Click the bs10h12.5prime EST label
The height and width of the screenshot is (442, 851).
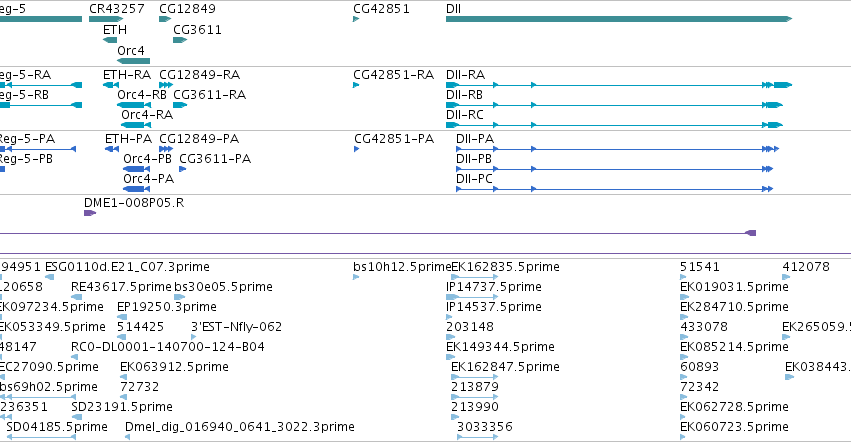pos(402,267)
